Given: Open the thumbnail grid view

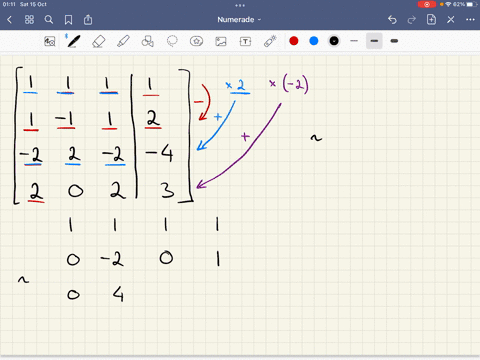Looking at the screenshot, I should [29, 20].
